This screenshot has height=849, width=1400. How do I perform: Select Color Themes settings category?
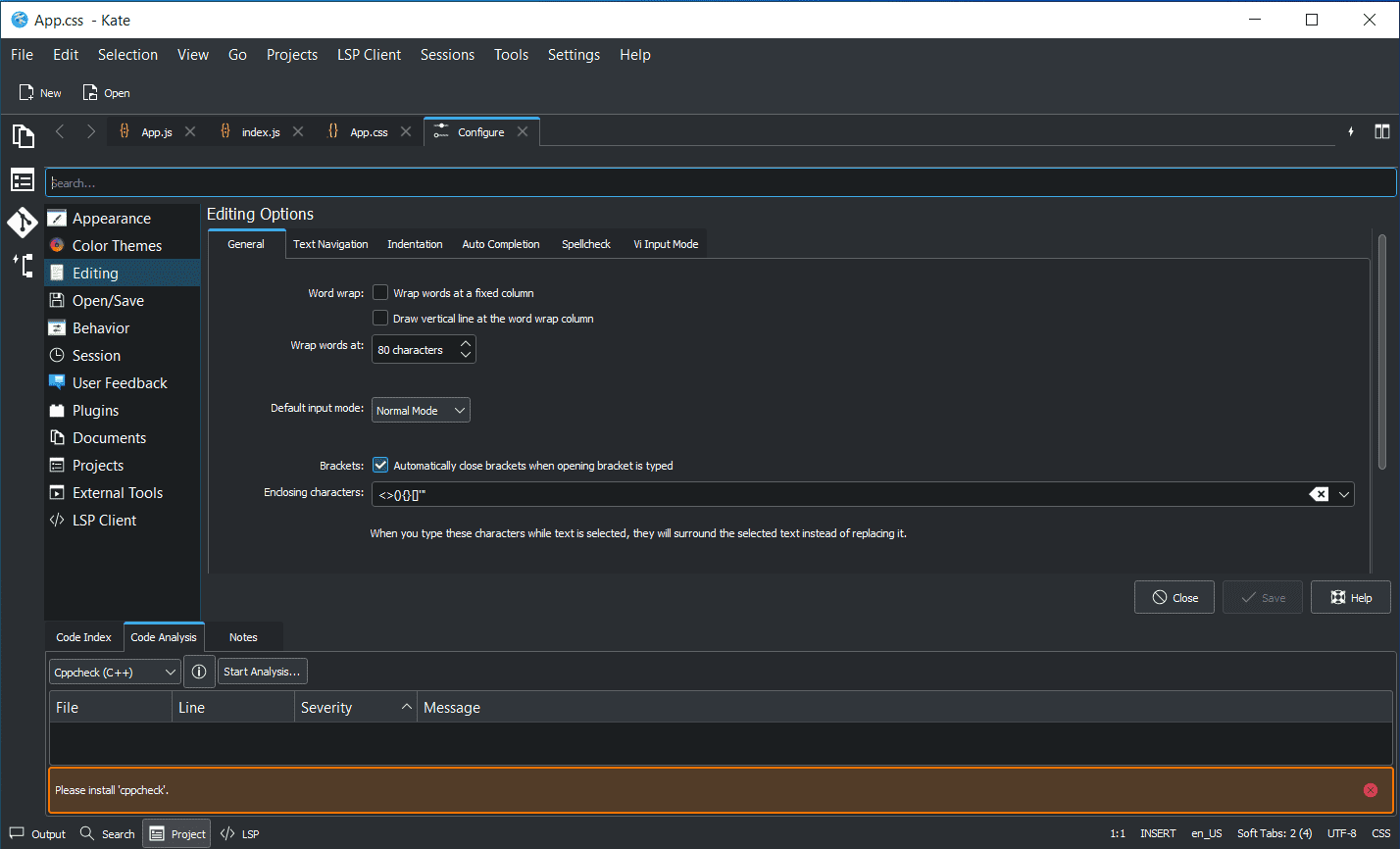tap(123, 246)
